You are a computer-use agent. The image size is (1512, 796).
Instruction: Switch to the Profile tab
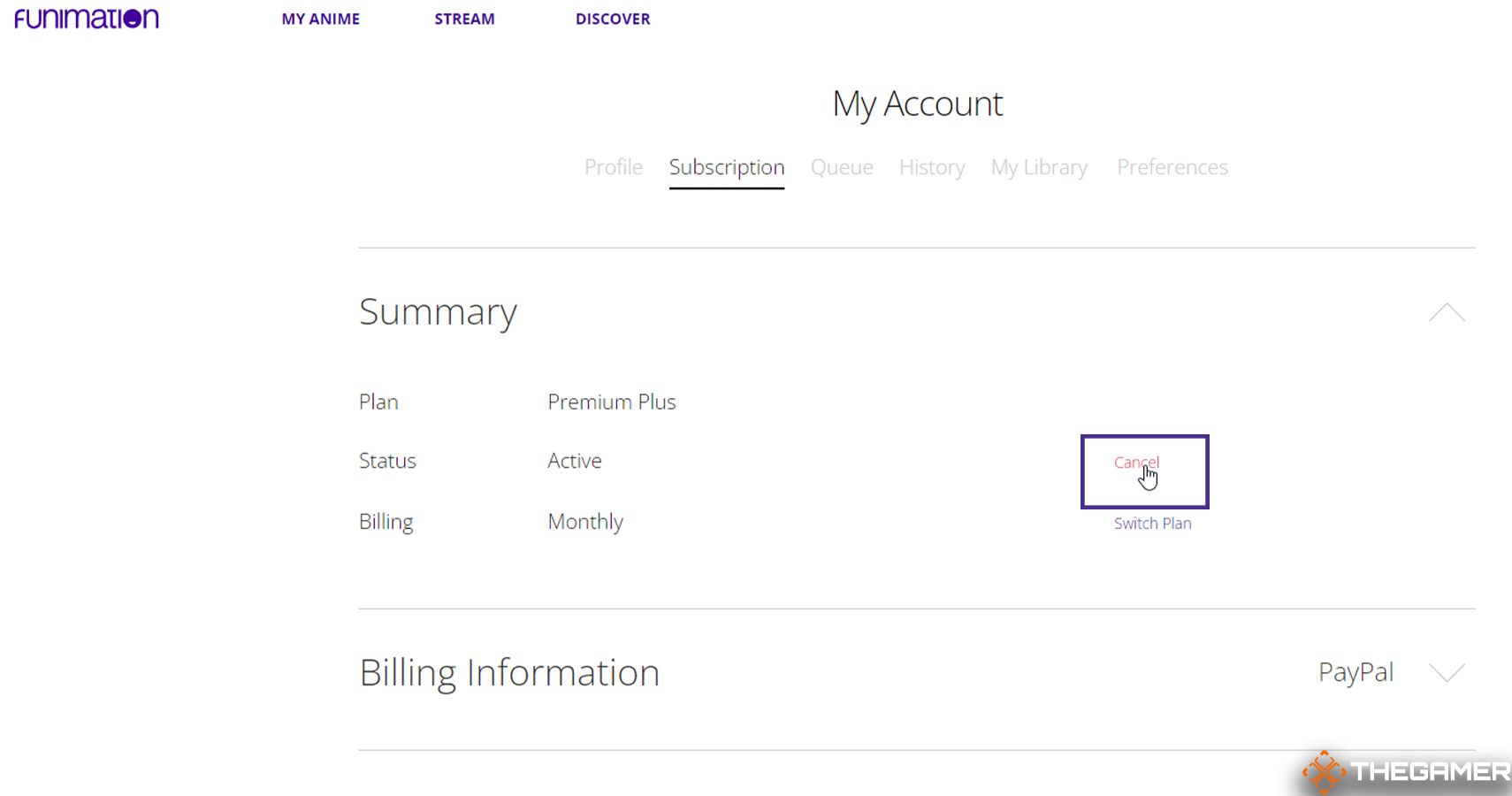coord(614,167)
